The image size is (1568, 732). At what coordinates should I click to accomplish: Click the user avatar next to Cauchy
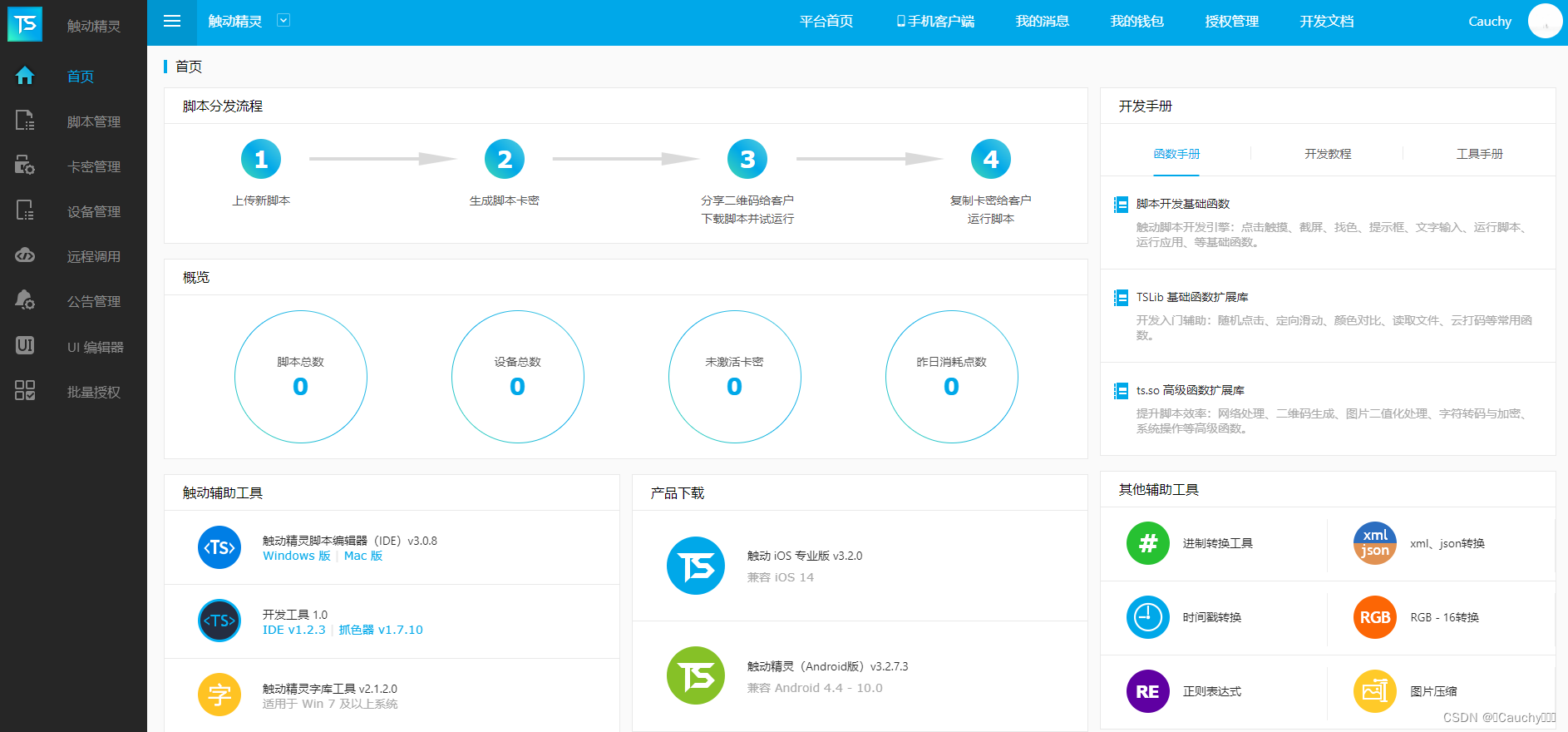pyautogui.click(x=1545, y=22)
